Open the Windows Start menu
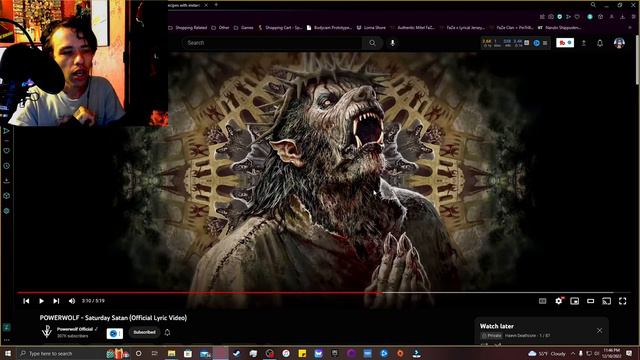 [8, 353]
